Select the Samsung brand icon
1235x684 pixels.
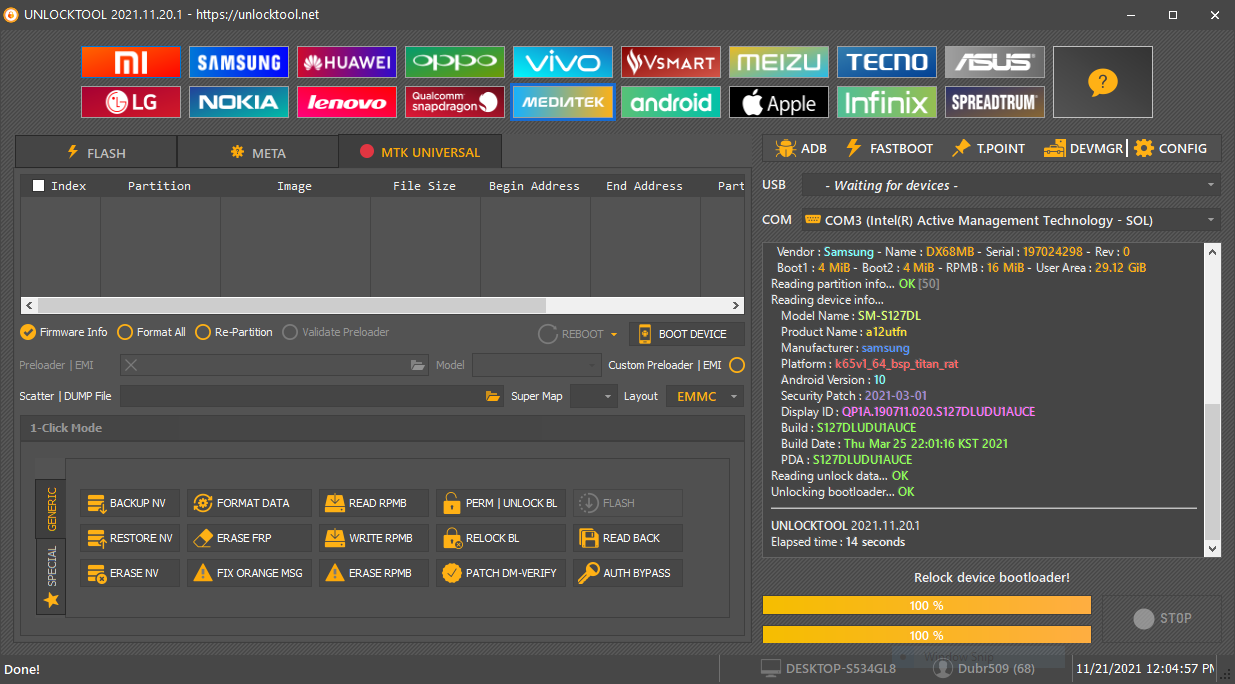(x=239, y=62)
